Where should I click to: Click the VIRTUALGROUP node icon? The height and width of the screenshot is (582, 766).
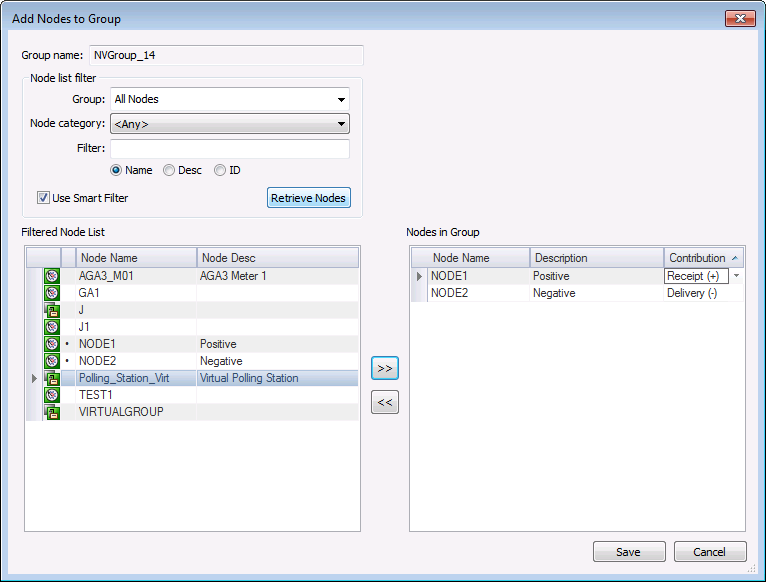[52, 412]
